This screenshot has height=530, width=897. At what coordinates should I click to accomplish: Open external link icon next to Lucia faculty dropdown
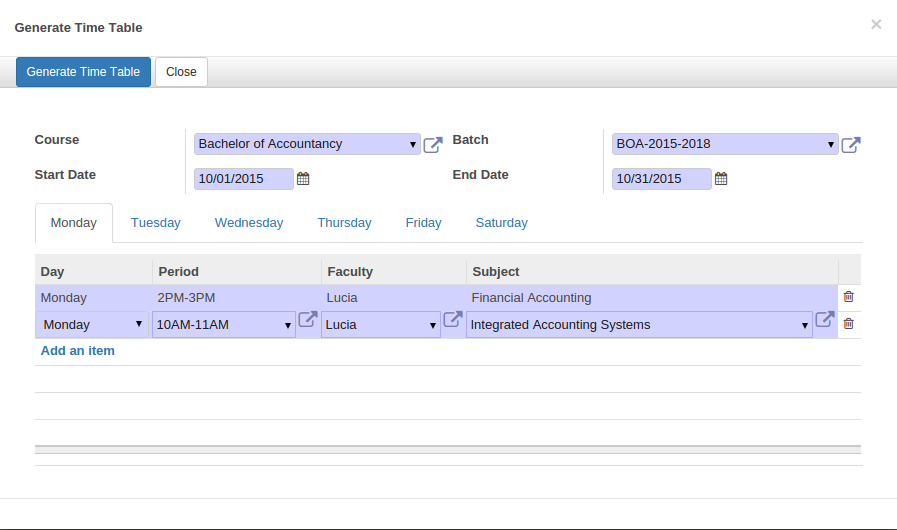coord(453,319)
